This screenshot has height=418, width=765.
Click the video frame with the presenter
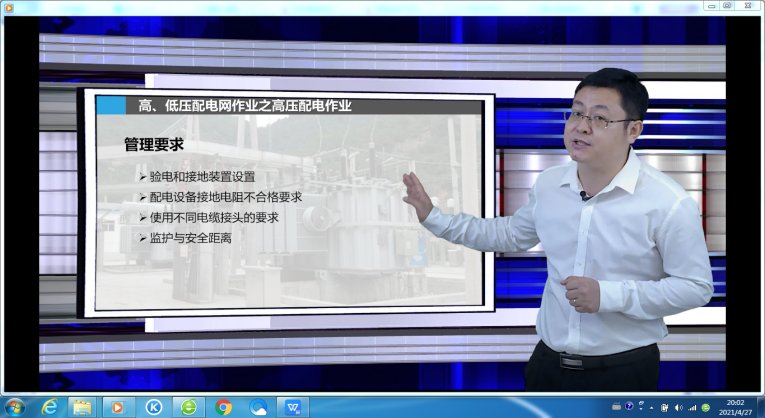(382, 204)
